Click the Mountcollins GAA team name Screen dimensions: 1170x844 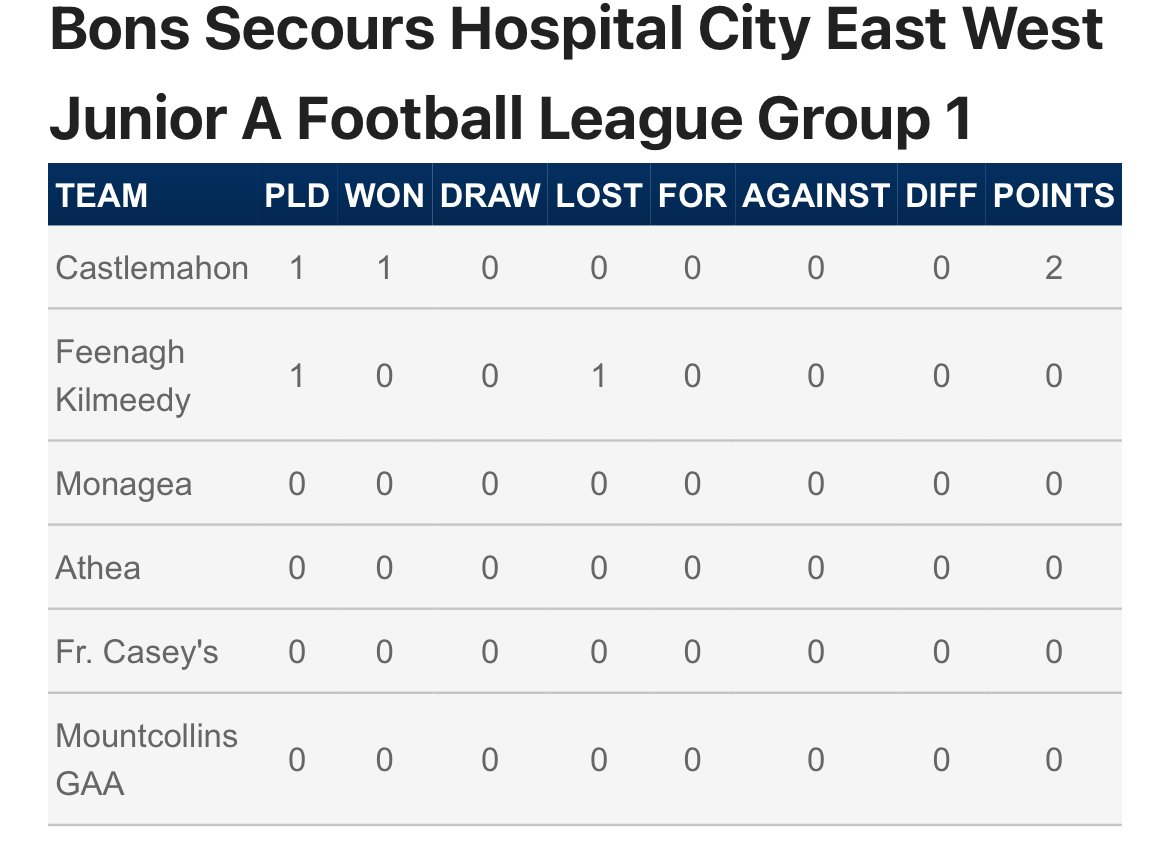(147, 759)
